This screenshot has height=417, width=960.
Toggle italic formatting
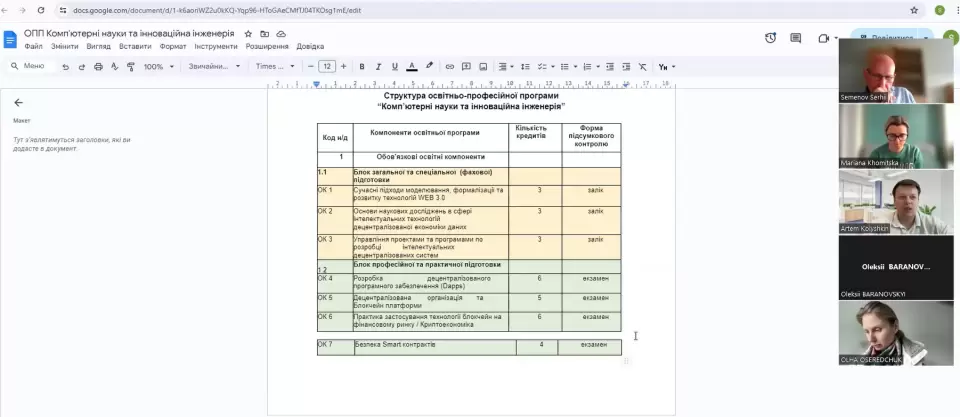pos(378,67)
